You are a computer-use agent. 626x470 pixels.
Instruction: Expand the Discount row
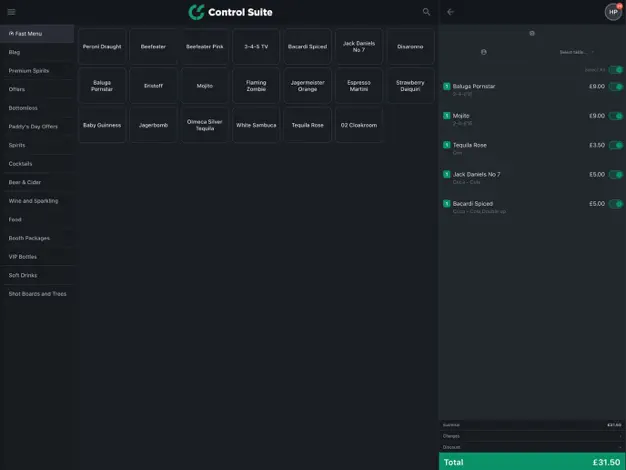(x=532, y=447)
